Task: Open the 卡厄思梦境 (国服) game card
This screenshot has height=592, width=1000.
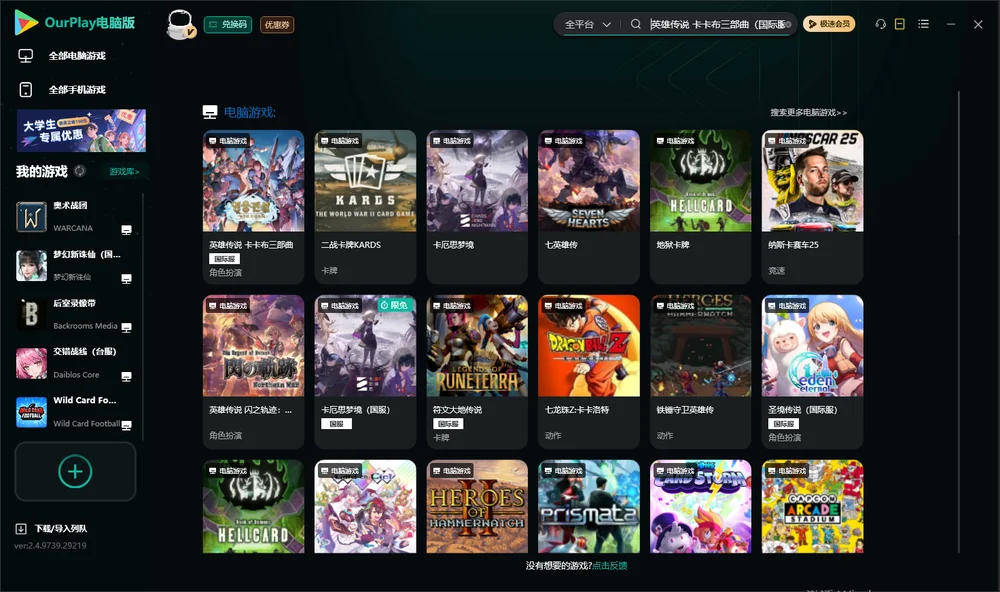Action: click(x=365, y=372)
